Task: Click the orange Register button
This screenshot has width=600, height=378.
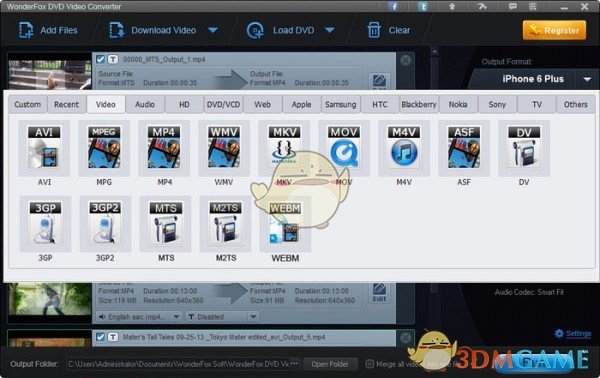Action: [554, 30]
